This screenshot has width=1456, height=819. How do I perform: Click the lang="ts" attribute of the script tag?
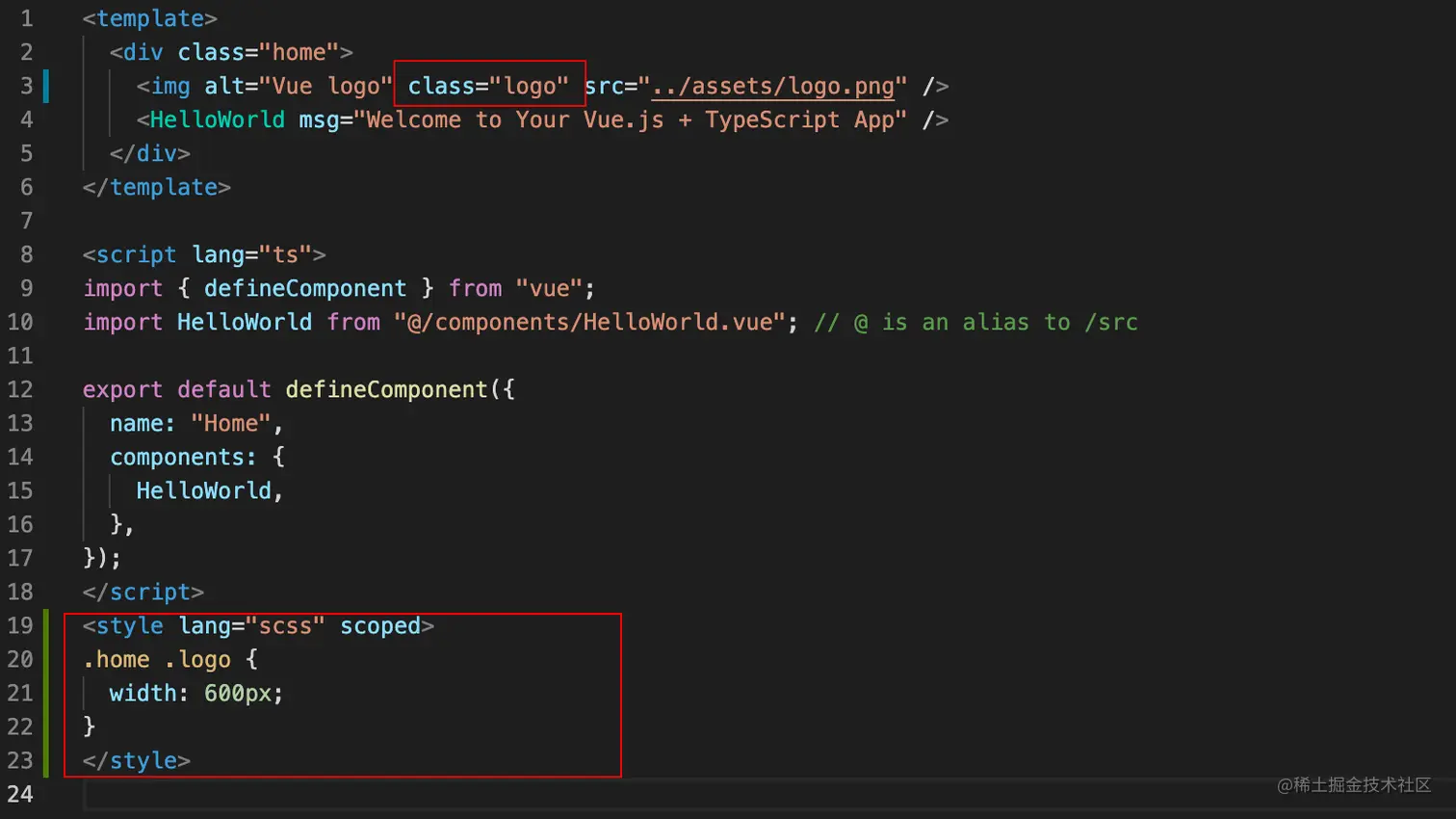tap(251, 254)
